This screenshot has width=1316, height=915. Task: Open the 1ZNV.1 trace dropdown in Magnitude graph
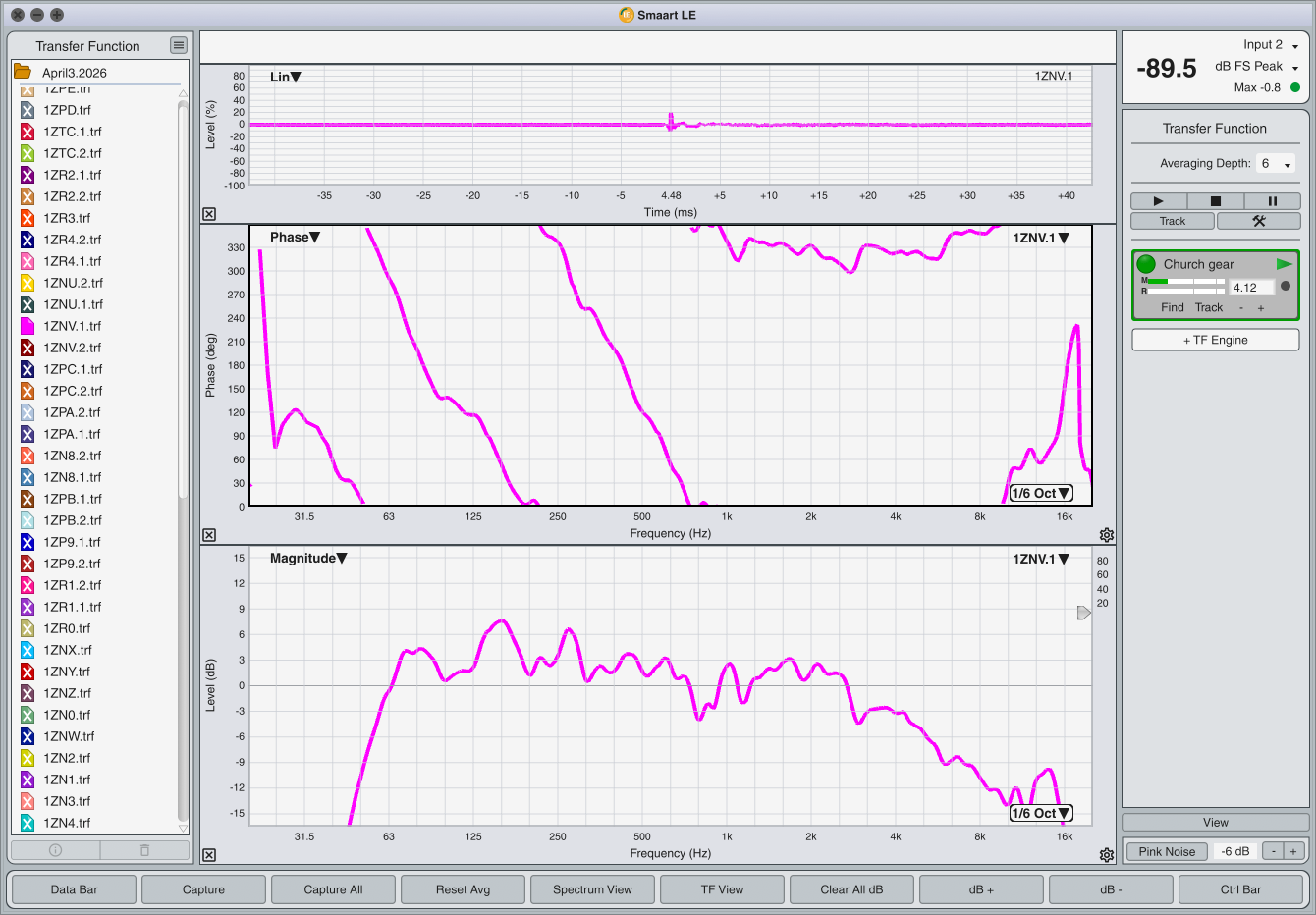click(1041, 559)
